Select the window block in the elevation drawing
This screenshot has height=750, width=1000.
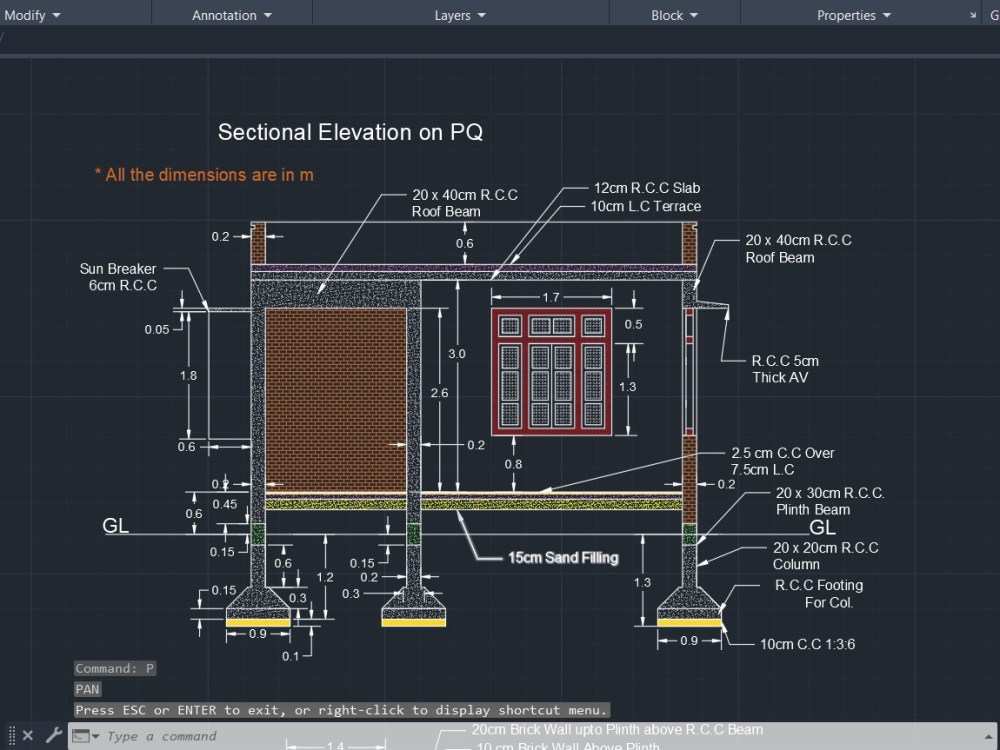click(x=551, y=371)
